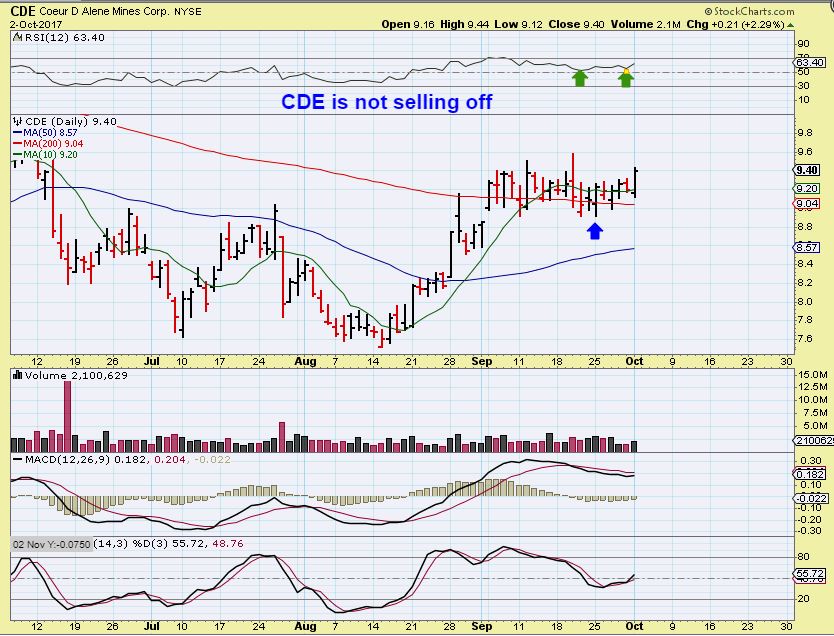Click the Sep label on the bottom date axis
834x636 pixels.
click(x=481, y=626)
